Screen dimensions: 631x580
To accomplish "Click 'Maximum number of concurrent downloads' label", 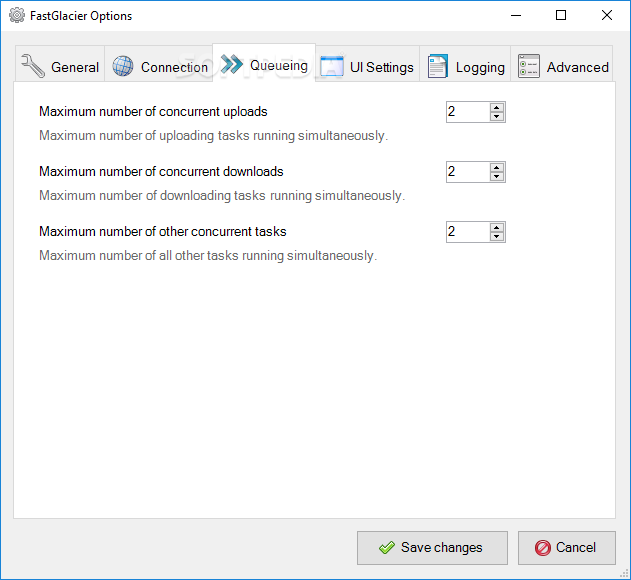I will (161, 171).
